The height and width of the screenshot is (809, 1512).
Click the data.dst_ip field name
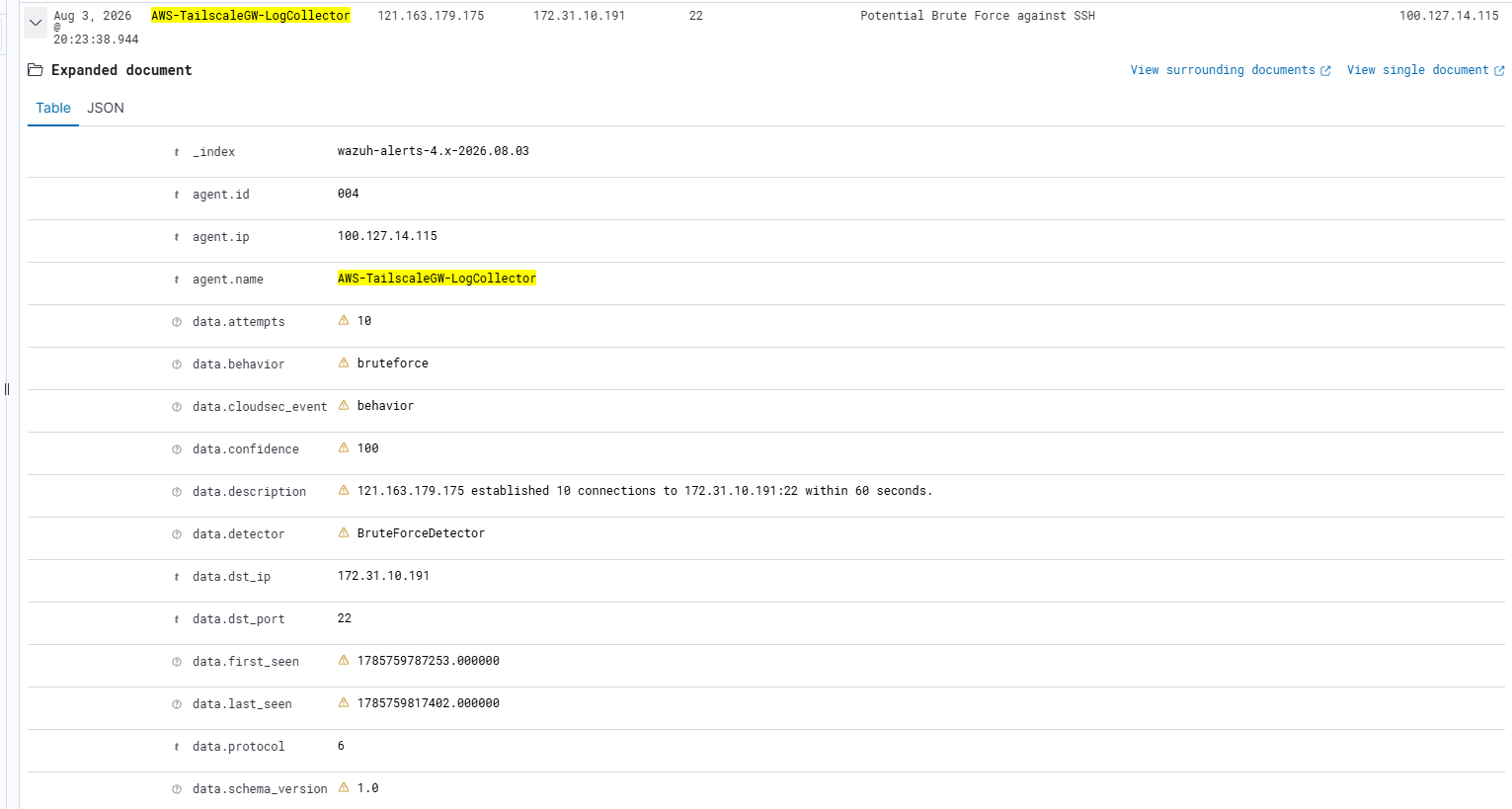coord(231,577)
